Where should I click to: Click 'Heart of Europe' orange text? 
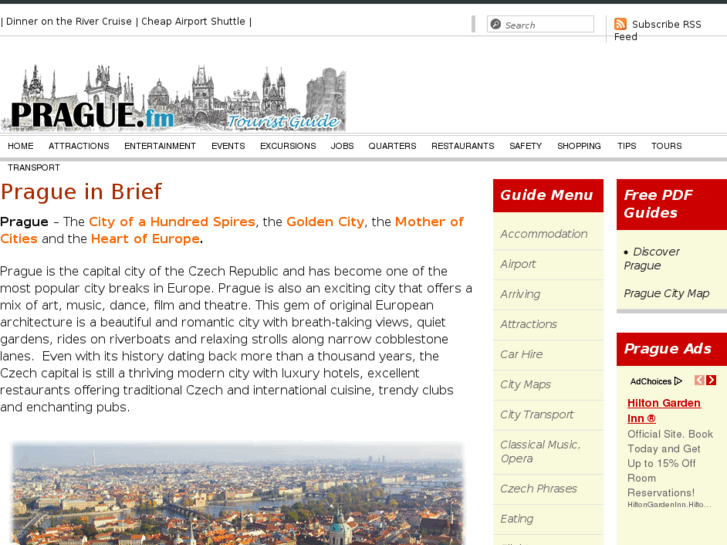pos(145,239)
